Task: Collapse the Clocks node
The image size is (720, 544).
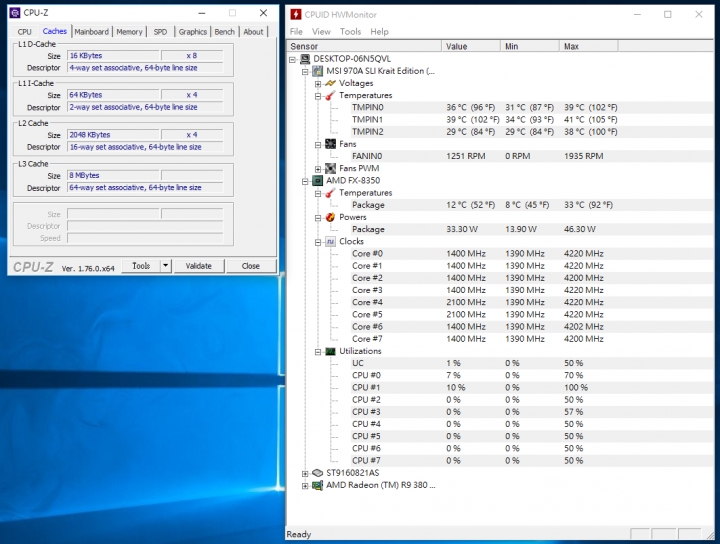Action: coord(318,242)
